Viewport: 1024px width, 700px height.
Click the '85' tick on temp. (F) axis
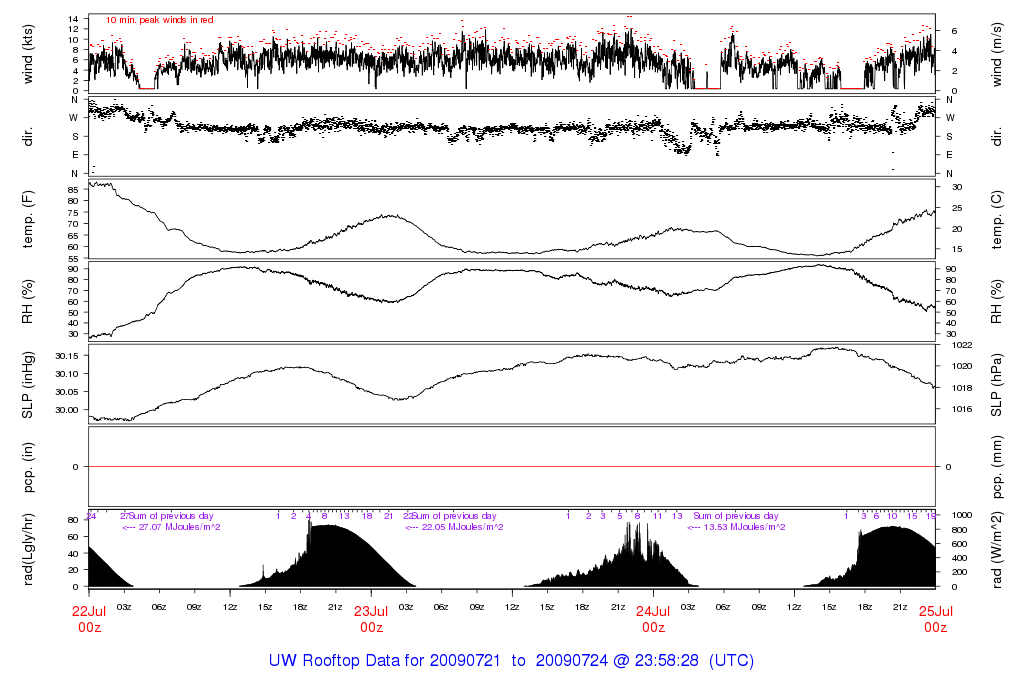[72, 190]
